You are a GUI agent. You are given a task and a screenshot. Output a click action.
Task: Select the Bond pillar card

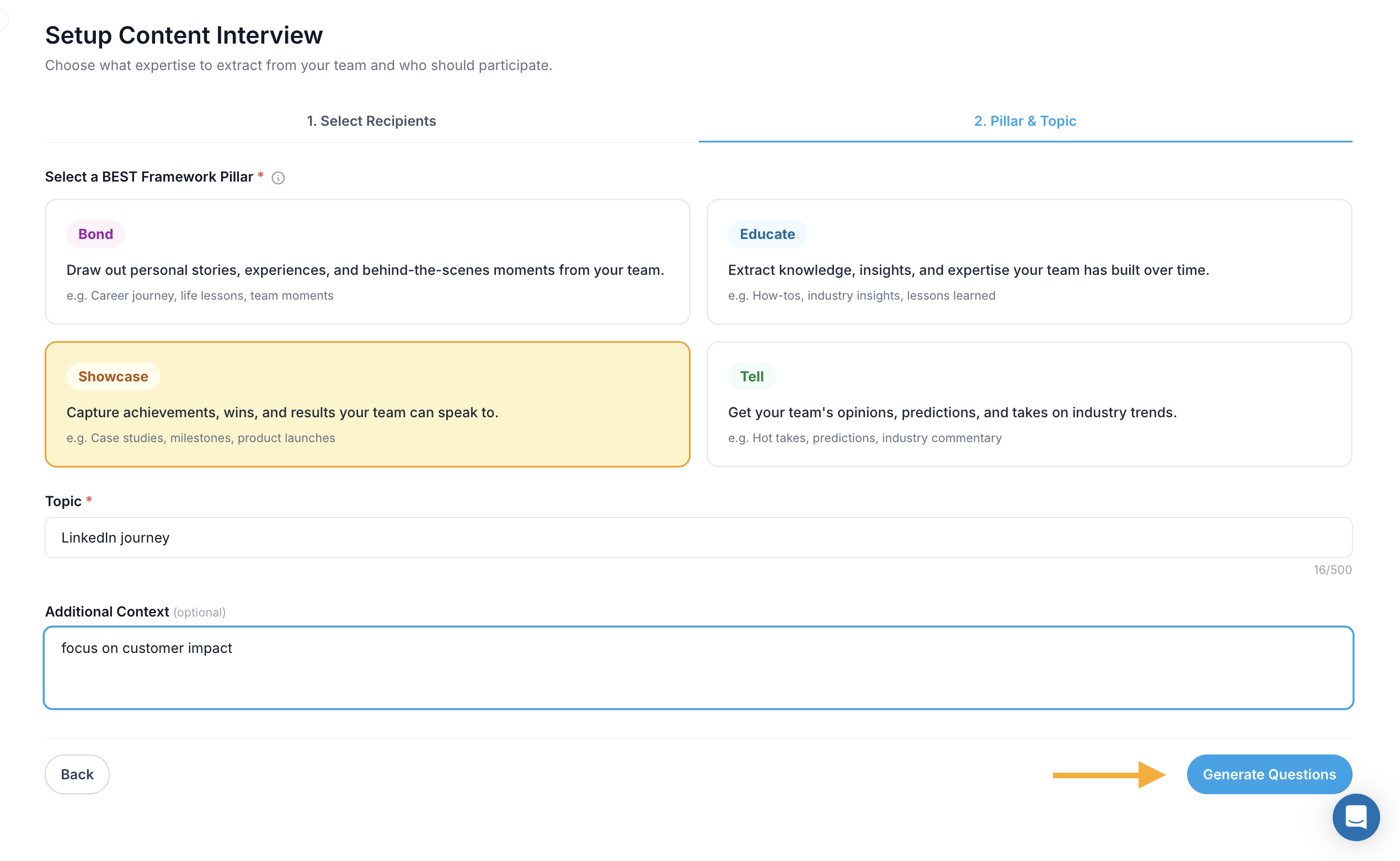pyautogui.click(x=367, y=262)
